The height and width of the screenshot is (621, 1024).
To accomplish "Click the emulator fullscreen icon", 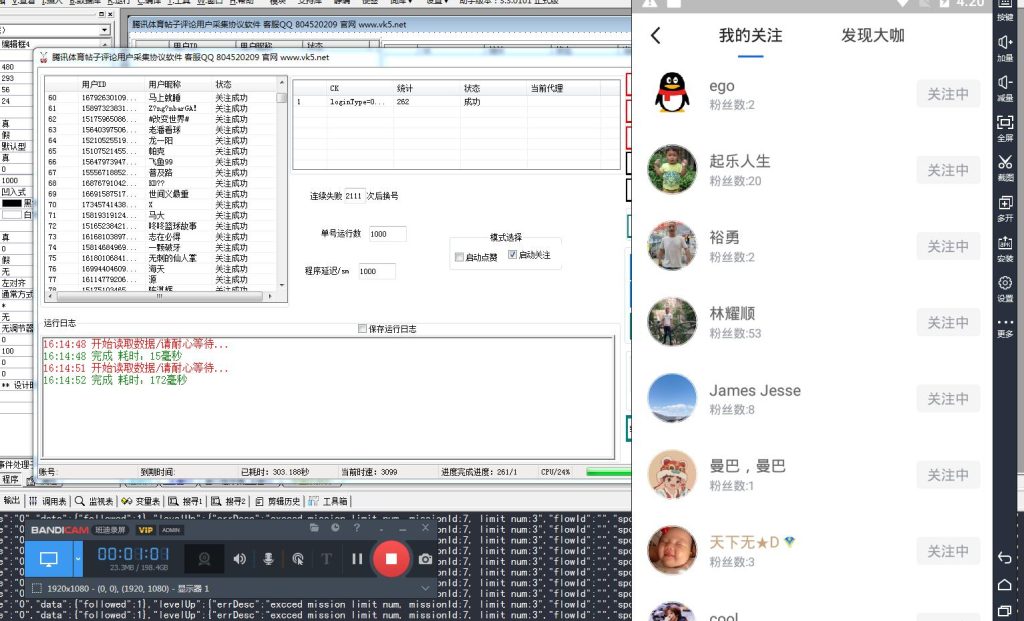I will click(x=1005, y=127).
